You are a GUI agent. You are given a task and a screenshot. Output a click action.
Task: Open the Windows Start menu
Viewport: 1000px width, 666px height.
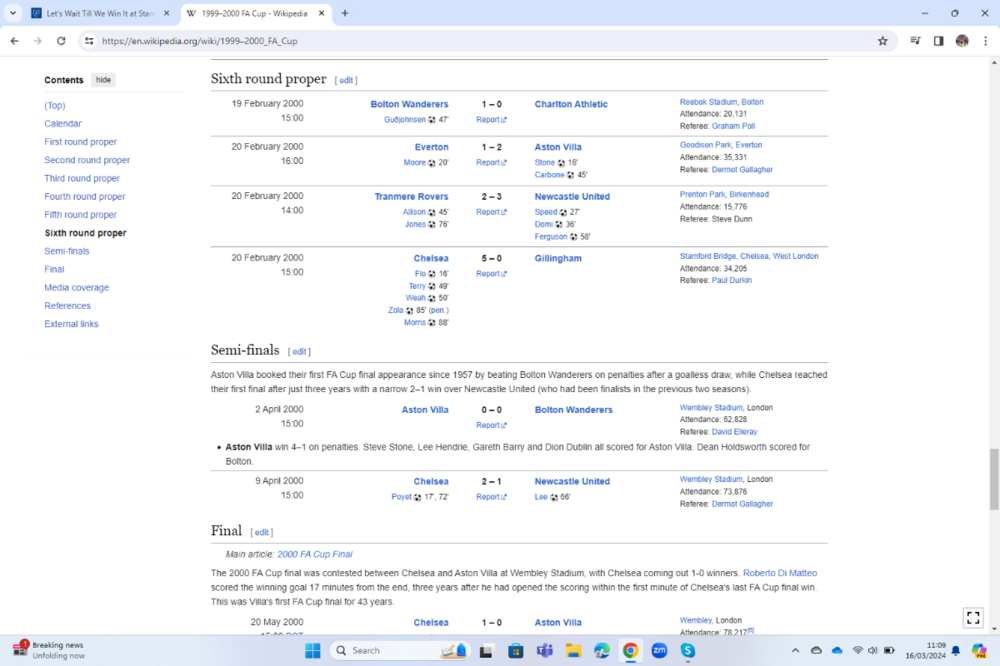point(312,651)
